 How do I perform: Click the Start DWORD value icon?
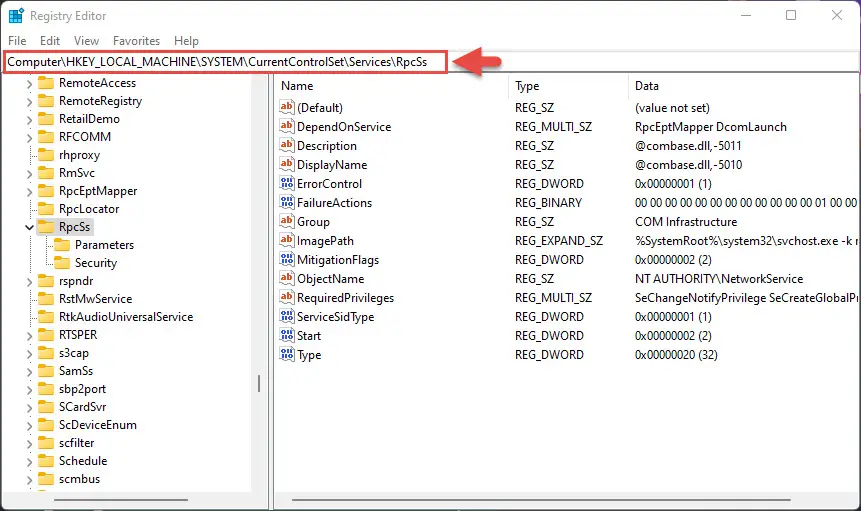287,335
